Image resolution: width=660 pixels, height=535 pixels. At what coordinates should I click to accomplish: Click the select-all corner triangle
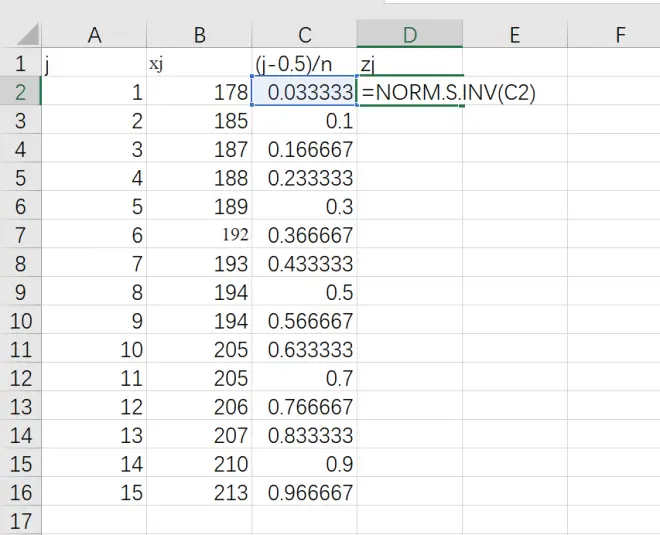coord(28,34)
